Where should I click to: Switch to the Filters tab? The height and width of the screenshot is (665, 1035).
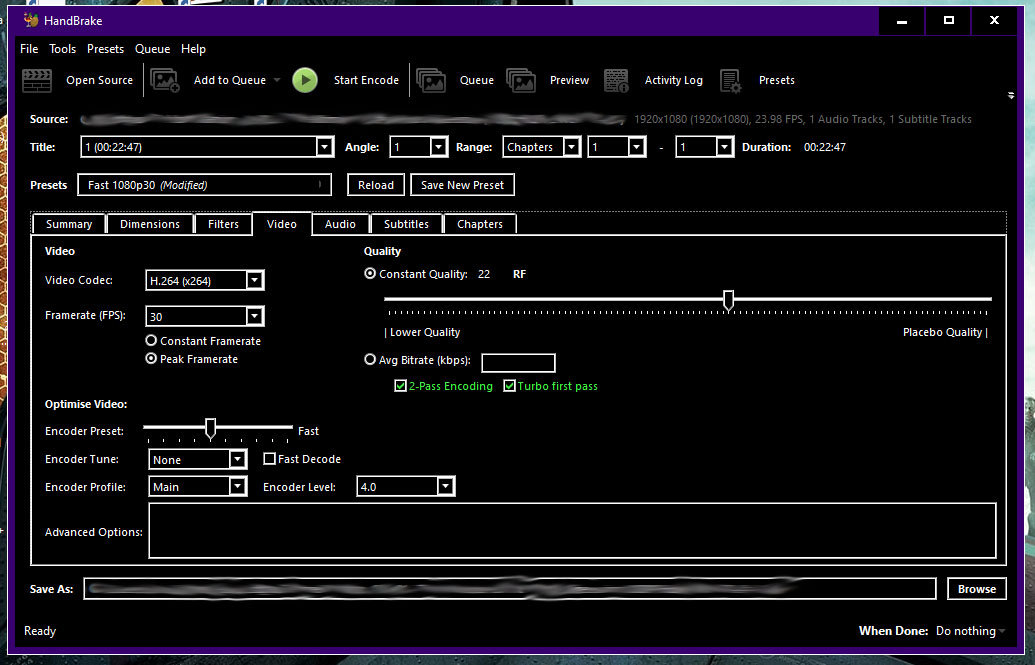[x=223, y=225]
